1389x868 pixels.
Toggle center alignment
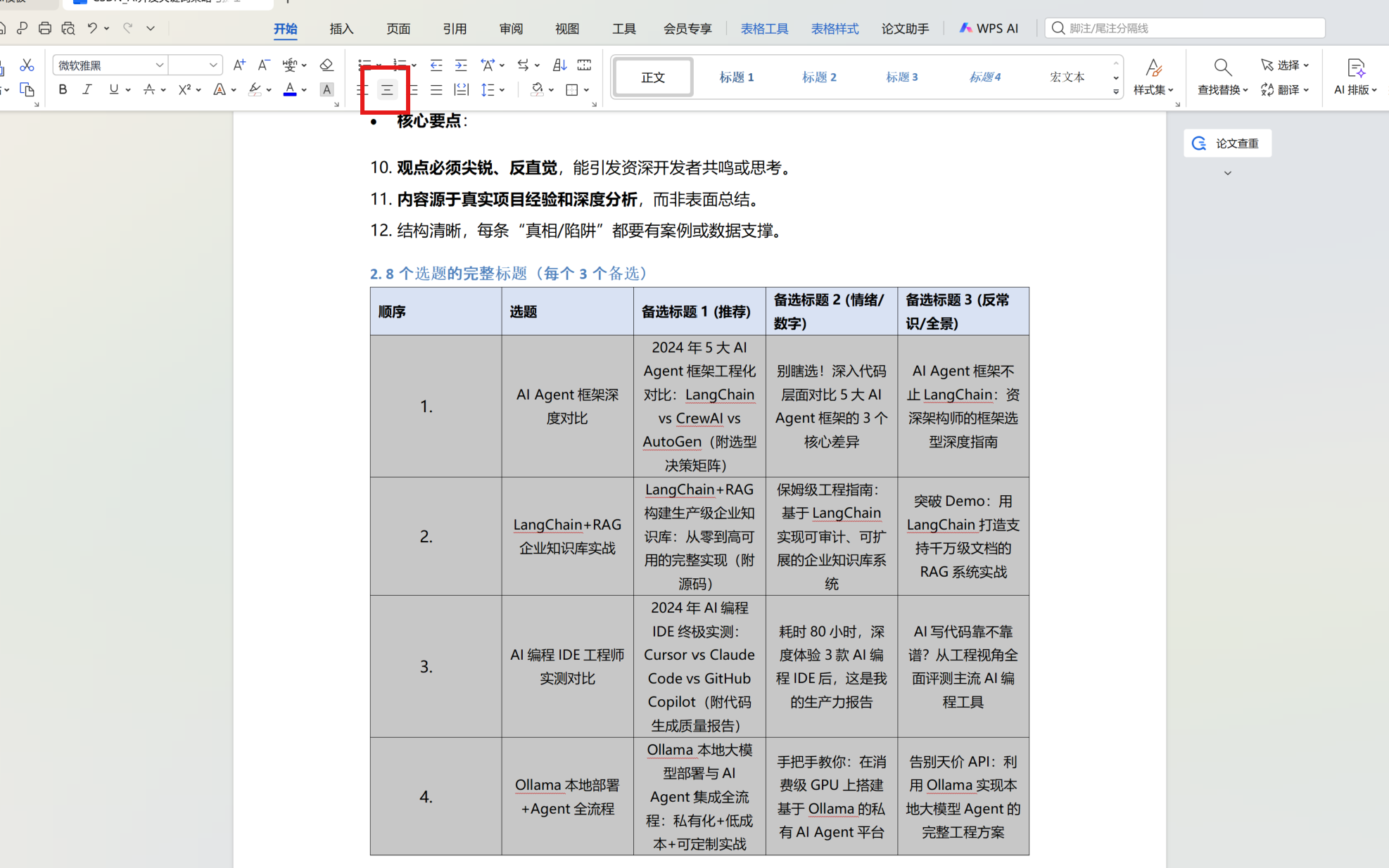pyautogui.click(x=387, y=89)
